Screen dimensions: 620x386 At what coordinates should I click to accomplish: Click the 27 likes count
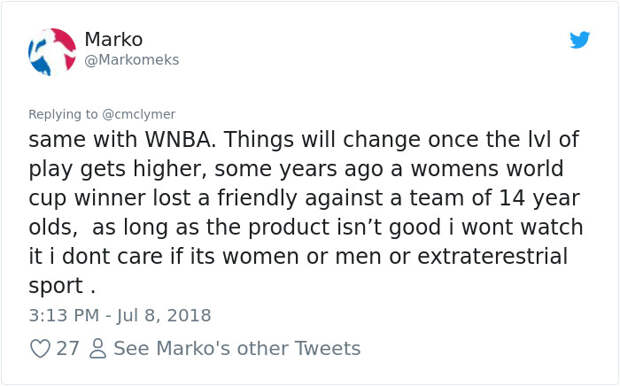tap(68, 348)
